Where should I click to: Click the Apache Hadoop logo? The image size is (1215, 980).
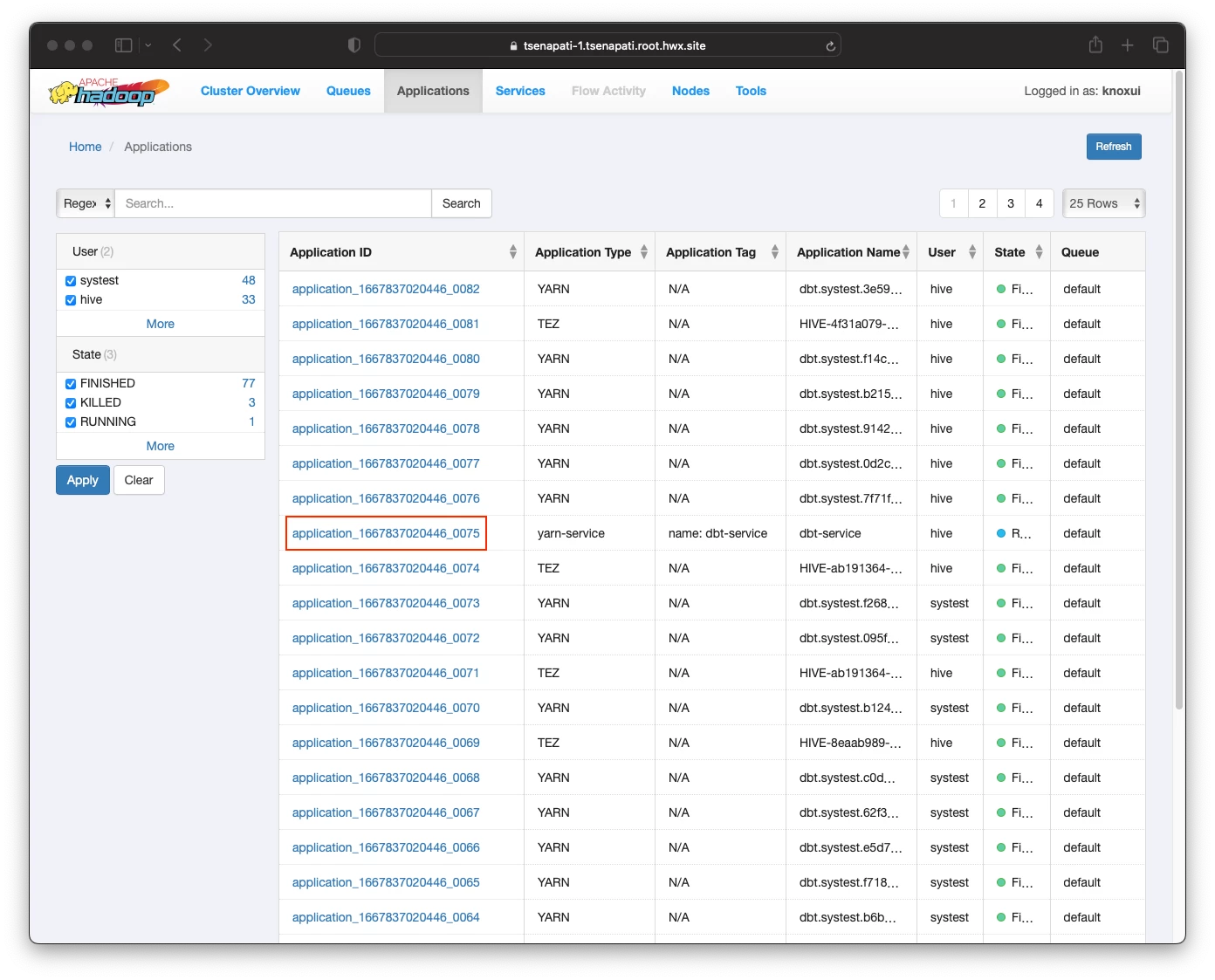click(108, 91)
